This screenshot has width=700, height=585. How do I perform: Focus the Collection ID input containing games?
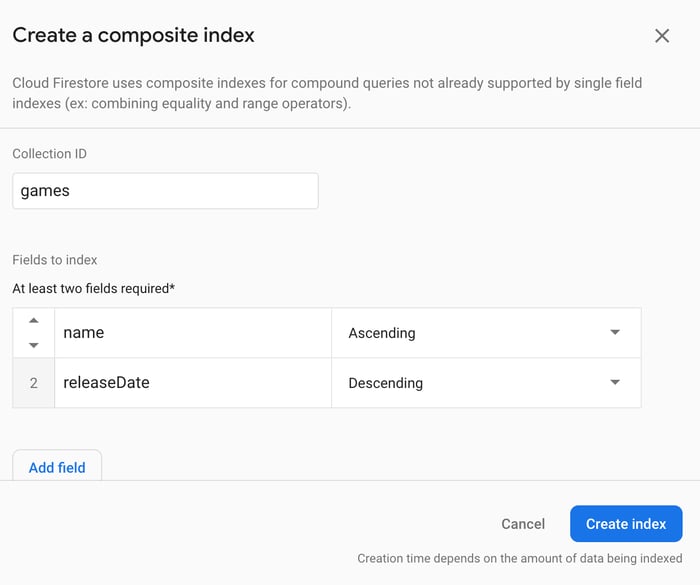(165, 191)
